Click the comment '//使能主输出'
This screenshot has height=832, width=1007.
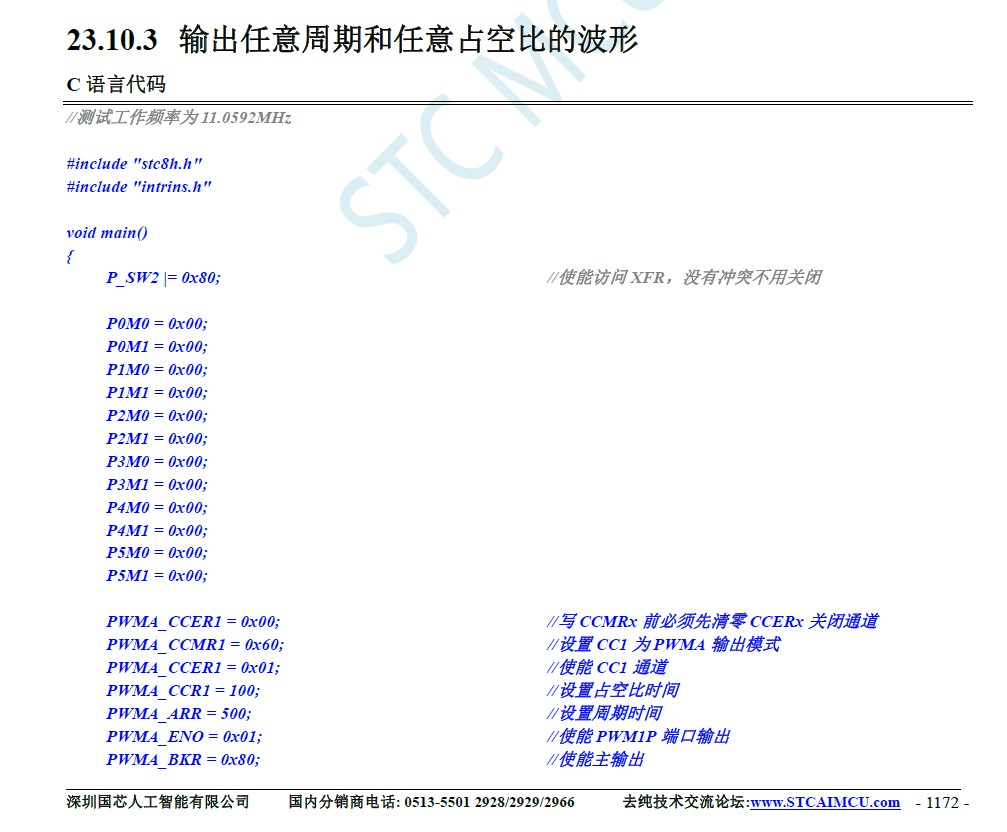coord(596,759)
